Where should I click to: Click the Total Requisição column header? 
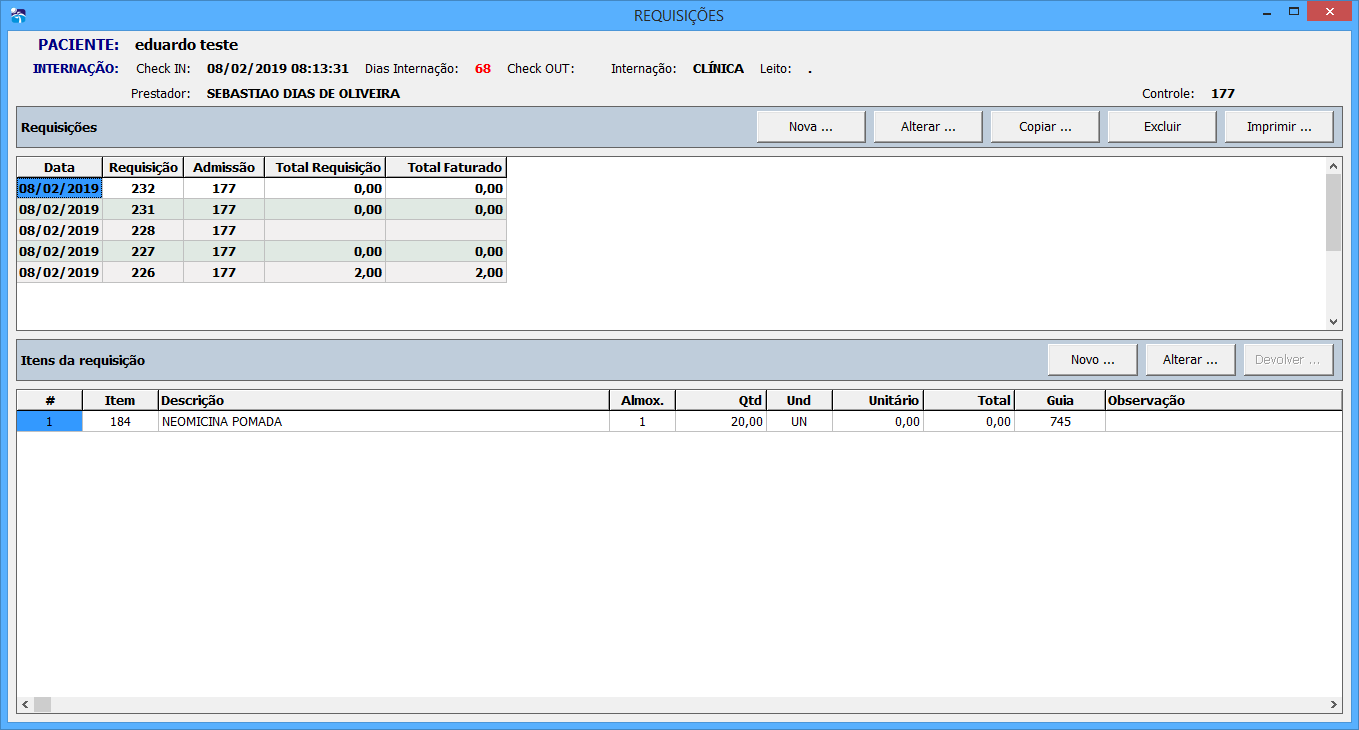click(x=325, y=167)
